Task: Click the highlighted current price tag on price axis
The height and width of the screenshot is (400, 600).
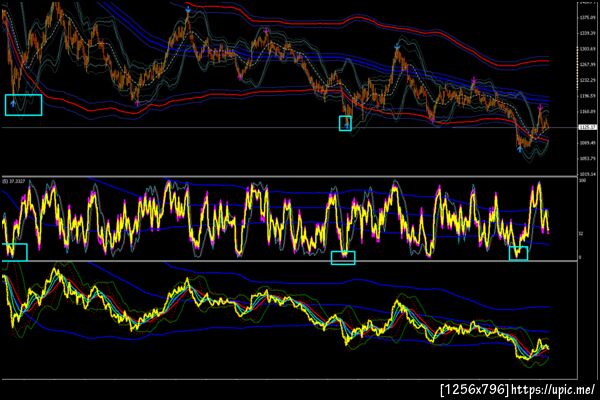Action: 588,127
